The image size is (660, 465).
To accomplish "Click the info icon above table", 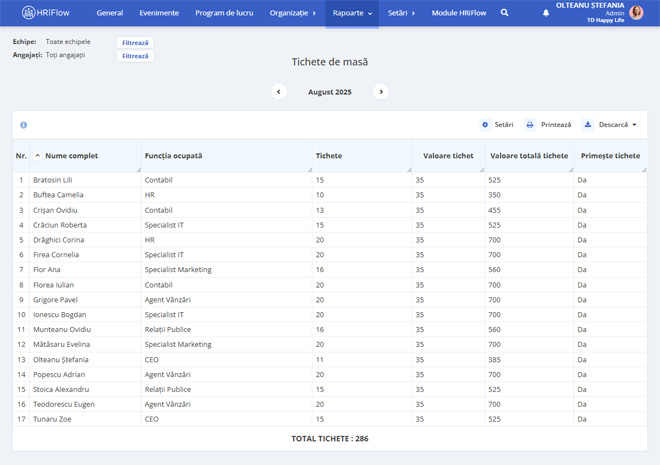I will tap(23, 125).
